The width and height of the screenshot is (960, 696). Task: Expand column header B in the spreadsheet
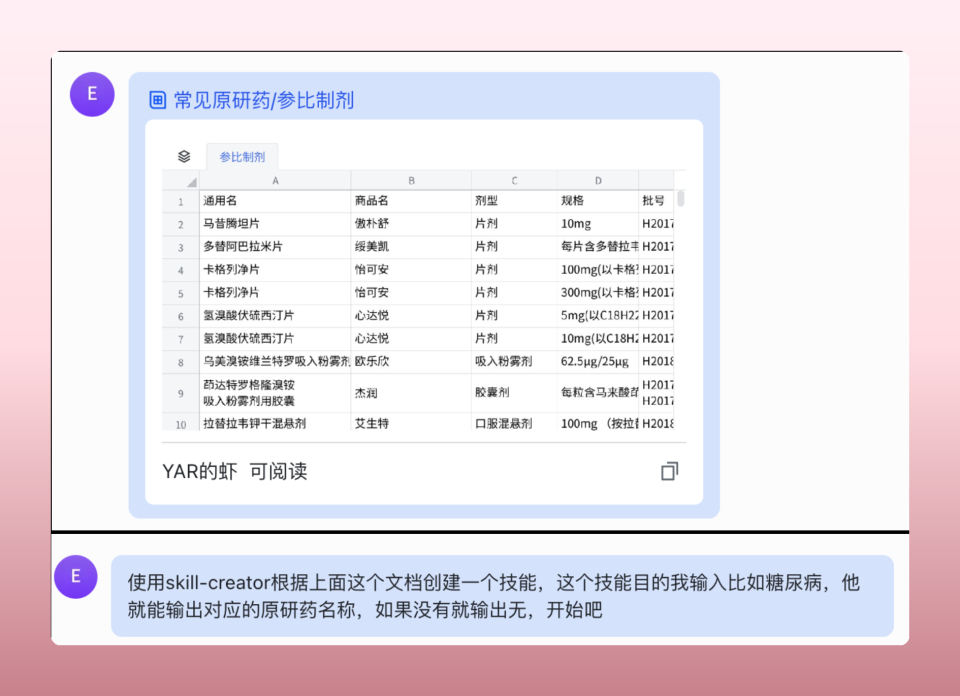click(x=410, y=181)
